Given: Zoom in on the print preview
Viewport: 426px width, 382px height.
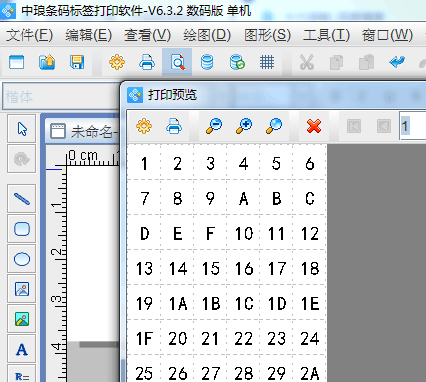Looking at the screenshot, I should click(x=244, y=126).
